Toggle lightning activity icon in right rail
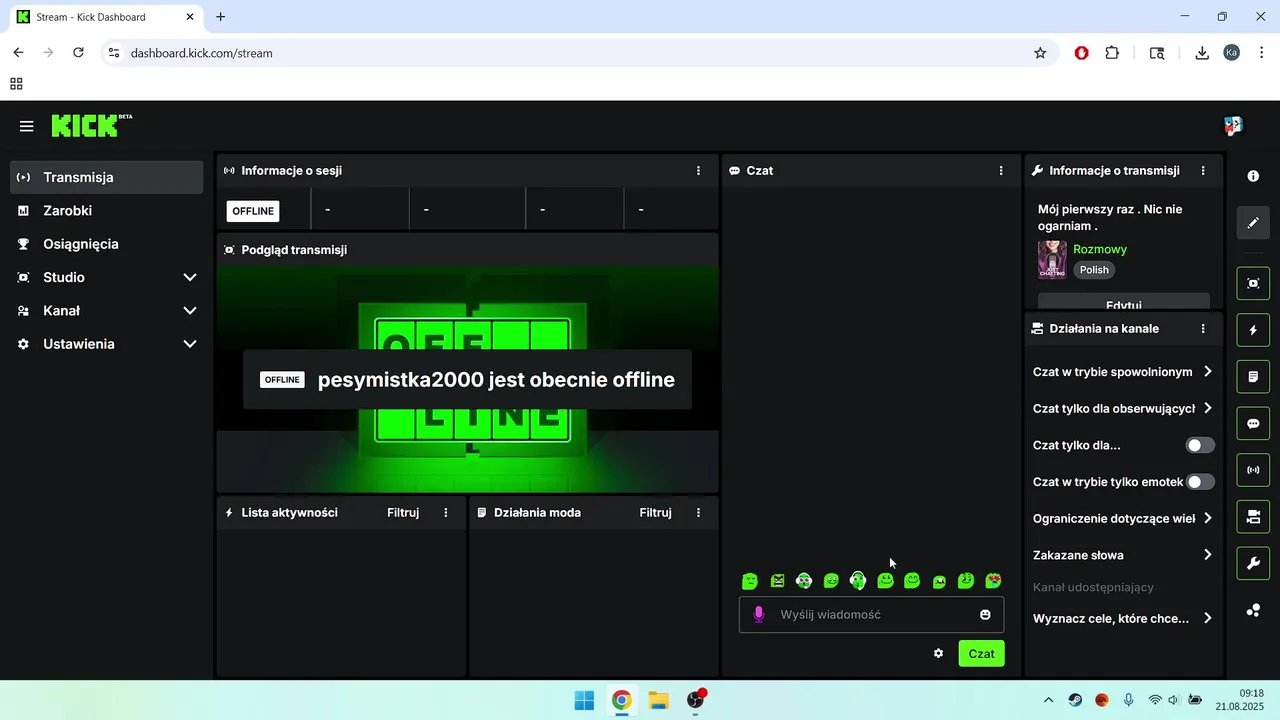 [1253, 330]
